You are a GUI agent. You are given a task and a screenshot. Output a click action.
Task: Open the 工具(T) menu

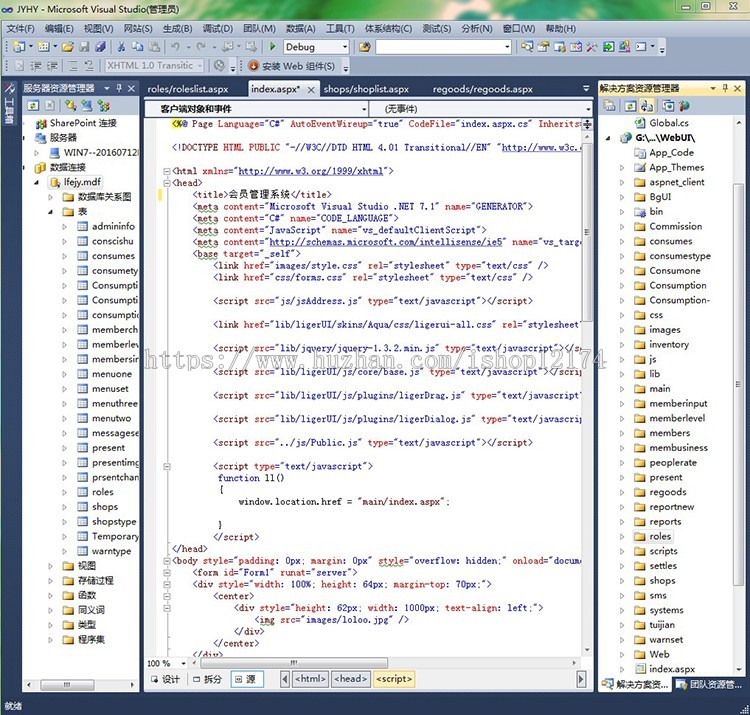340,29
